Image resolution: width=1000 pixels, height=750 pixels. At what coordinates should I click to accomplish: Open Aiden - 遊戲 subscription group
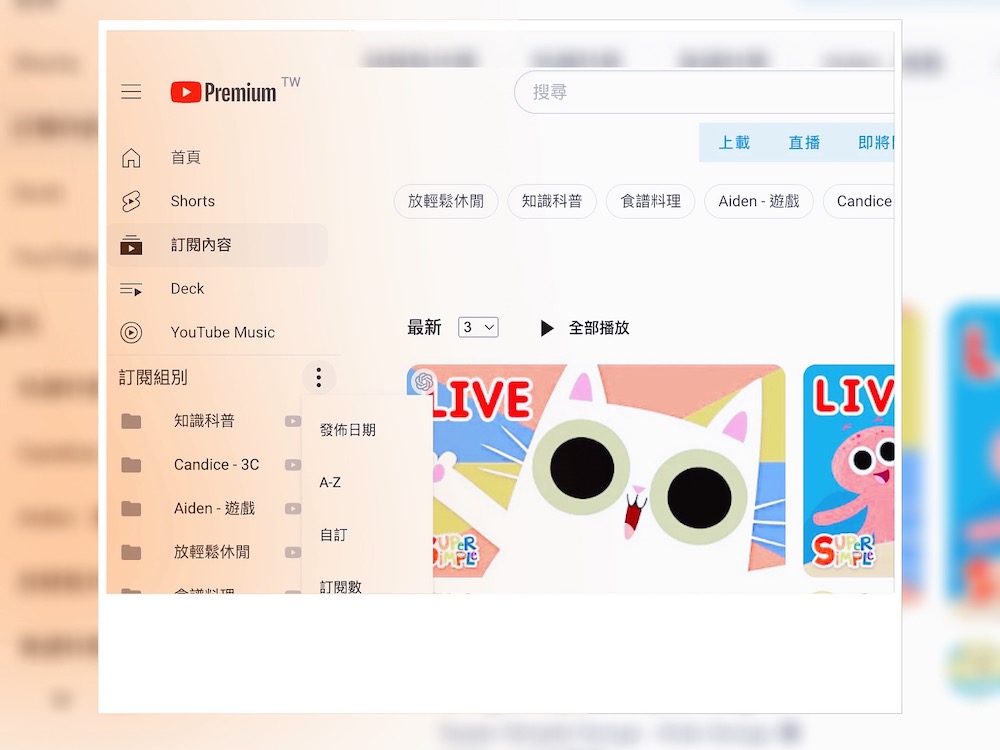(x=214, y=508)
